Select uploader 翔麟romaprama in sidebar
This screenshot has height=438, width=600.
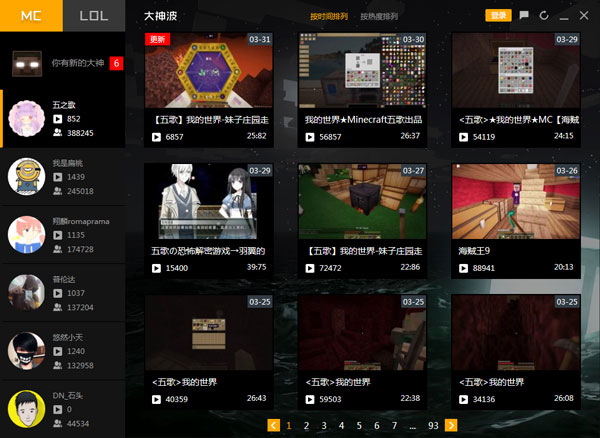(63, 235)
